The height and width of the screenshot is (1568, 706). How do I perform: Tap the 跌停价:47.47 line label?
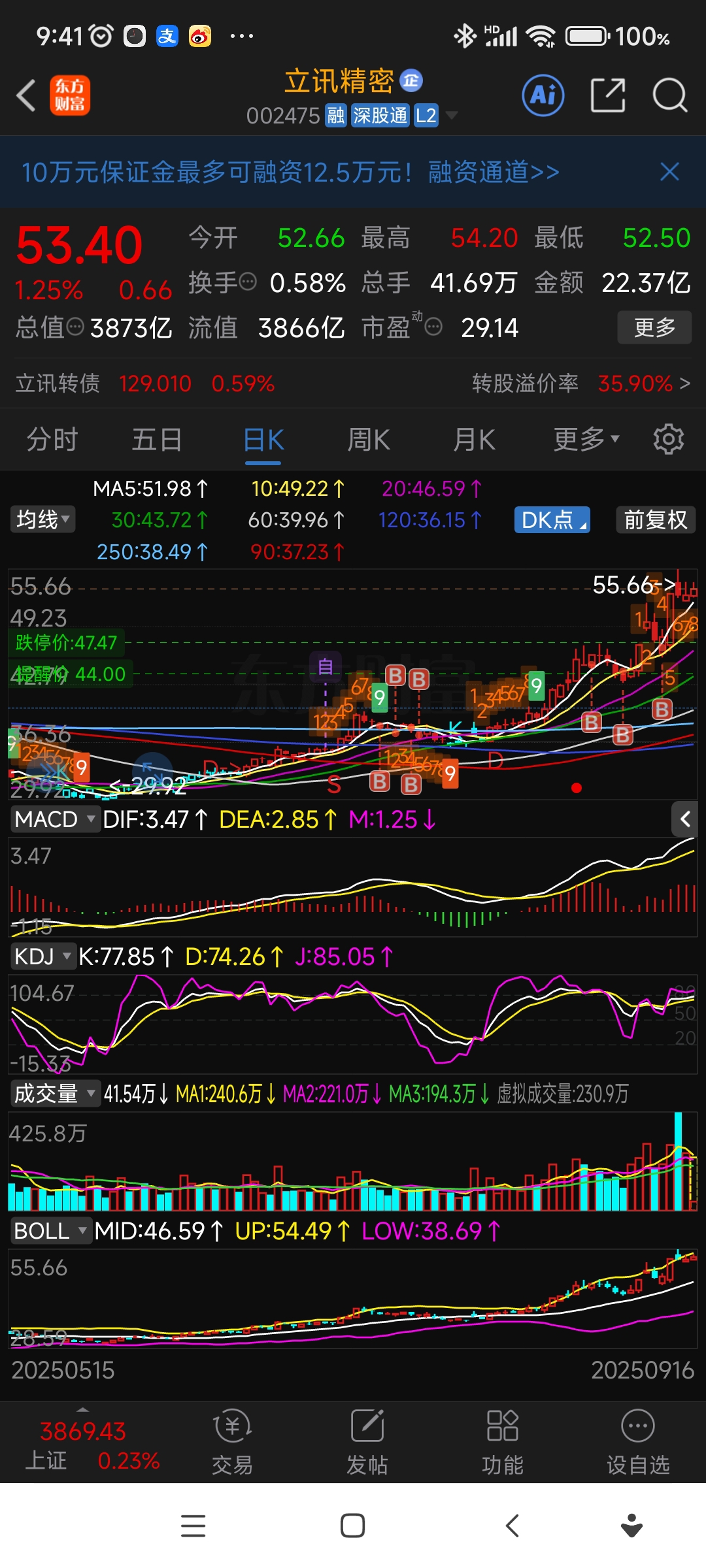(x=66, y=642)
